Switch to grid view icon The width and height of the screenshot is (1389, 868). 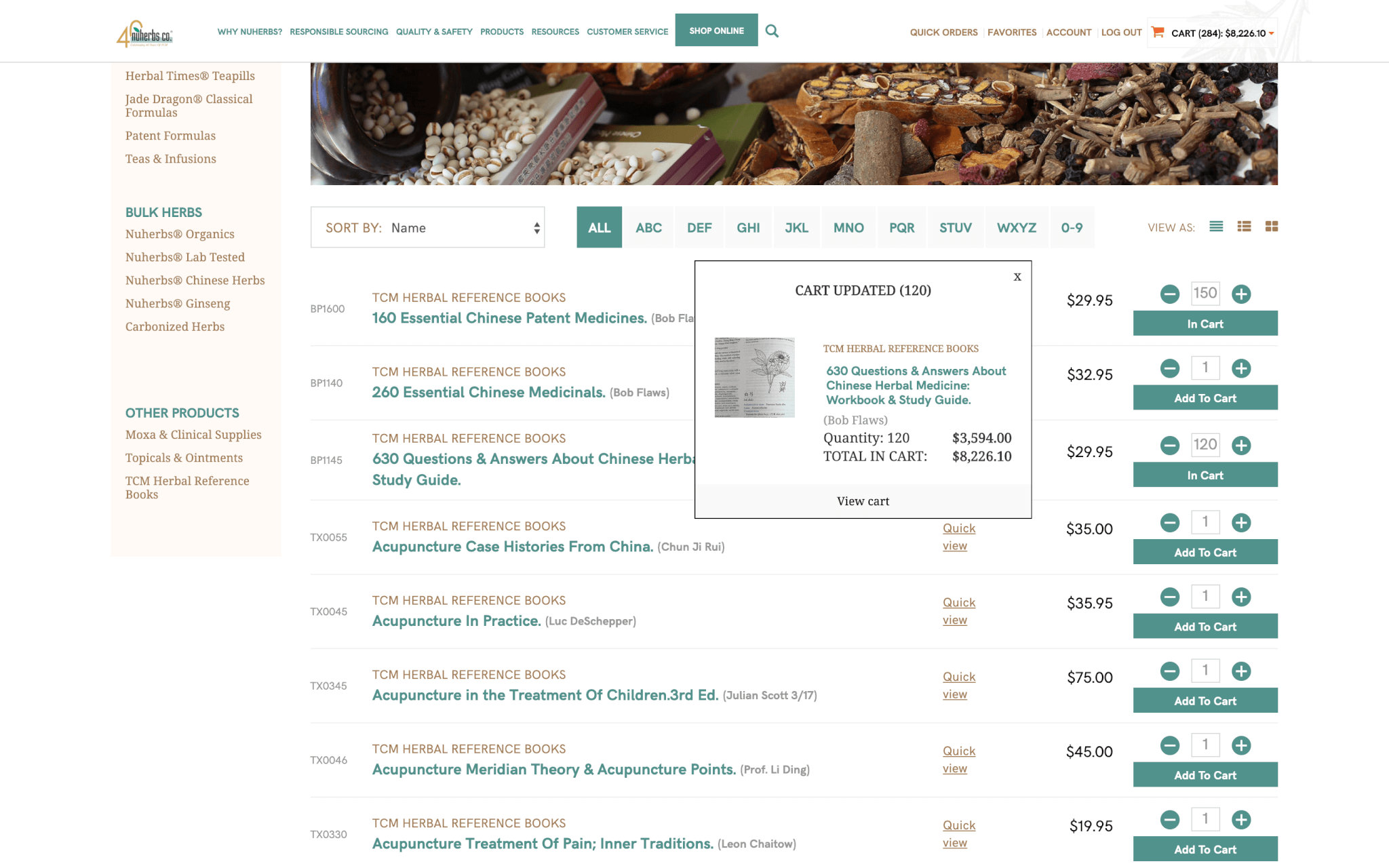click(x=1272, y=226)
